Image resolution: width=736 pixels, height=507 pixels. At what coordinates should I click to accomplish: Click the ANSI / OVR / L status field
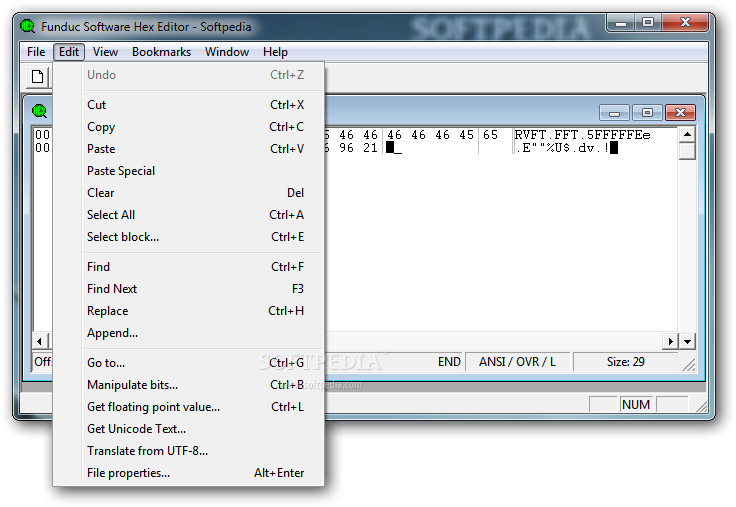click(x=517, y=362)
